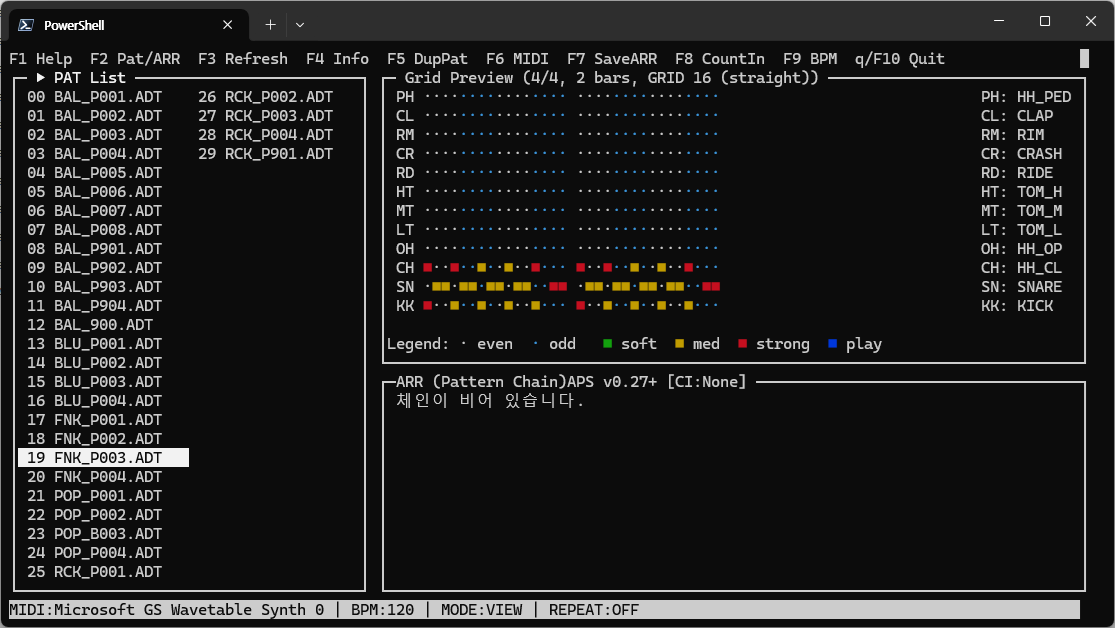The height and width of the screenshot is (628, 1115).
Task: Toggle F2 Pat/ARR view mode
Action: point(135,59)
